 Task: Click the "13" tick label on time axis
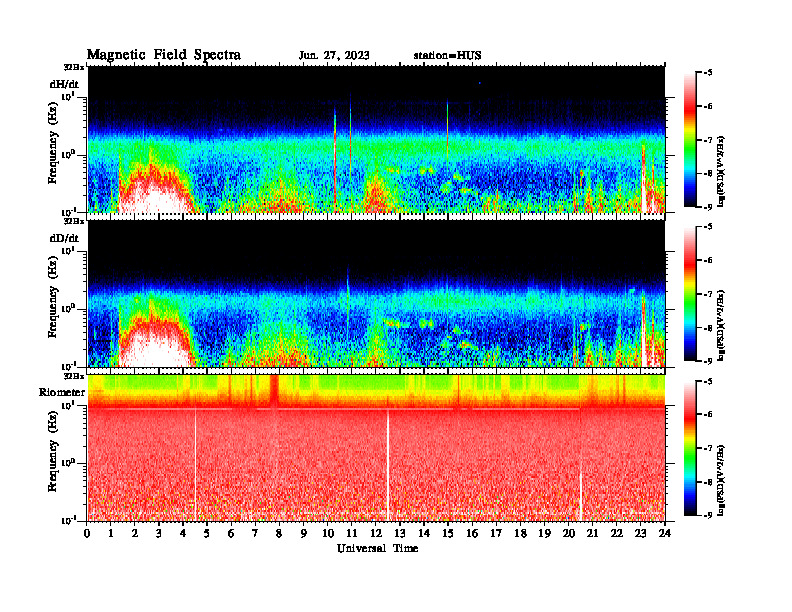tap(400, 533)
